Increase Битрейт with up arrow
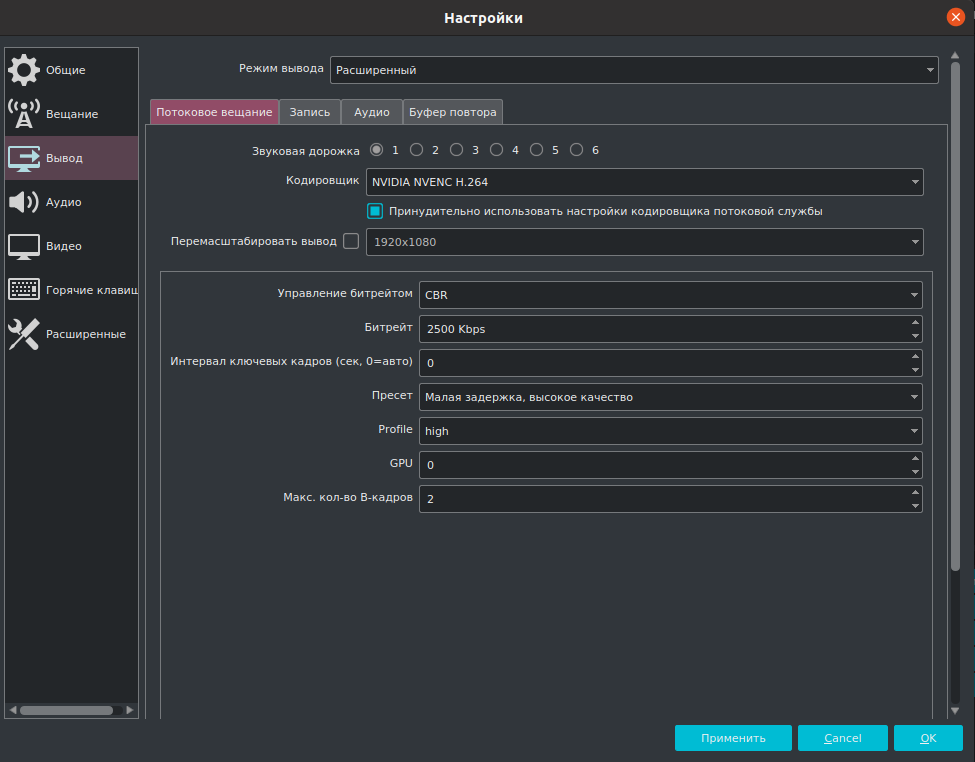 [x=915, y=322]
